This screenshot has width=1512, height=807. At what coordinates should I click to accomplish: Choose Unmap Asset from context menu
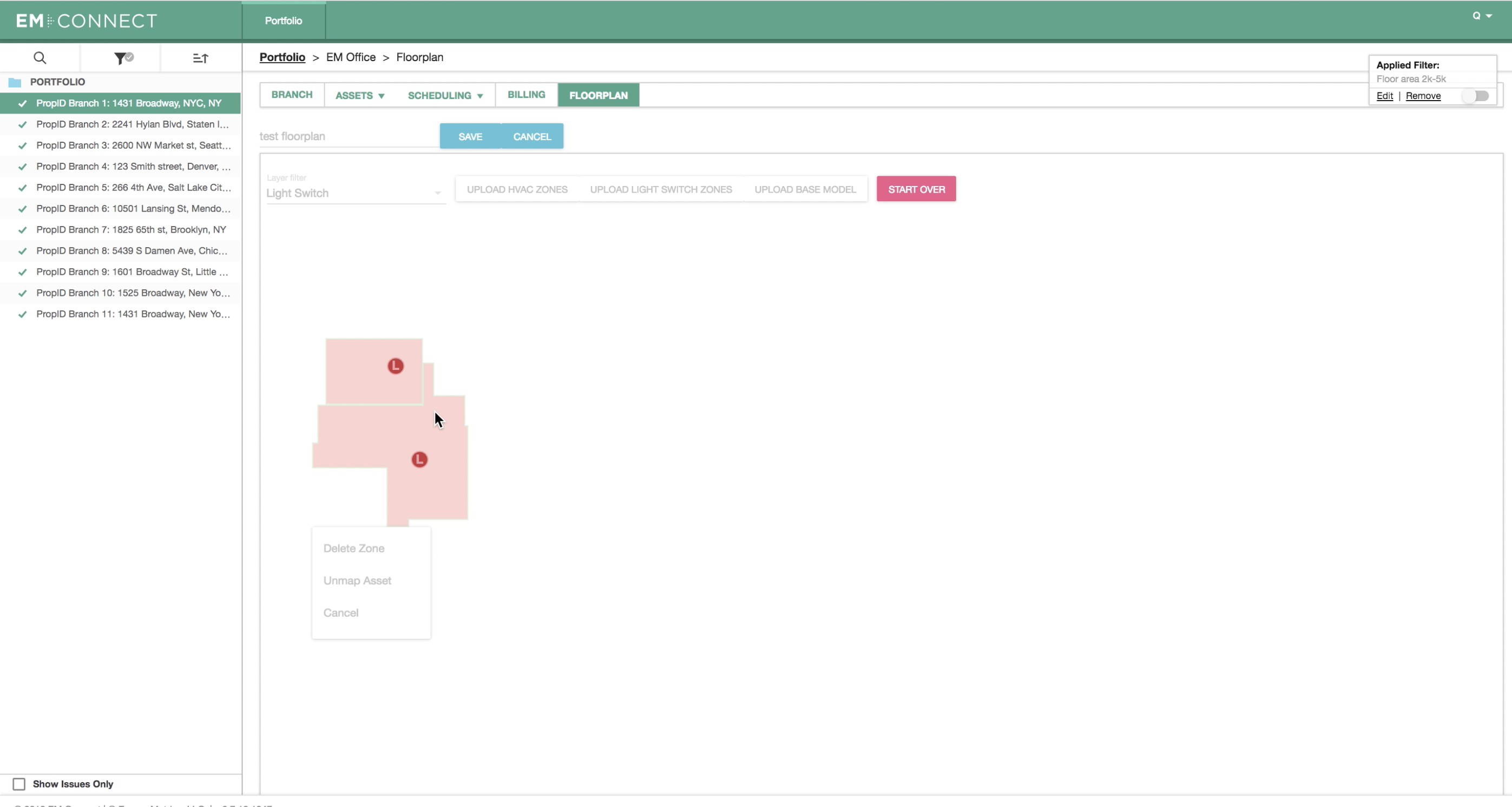[358, 580]
